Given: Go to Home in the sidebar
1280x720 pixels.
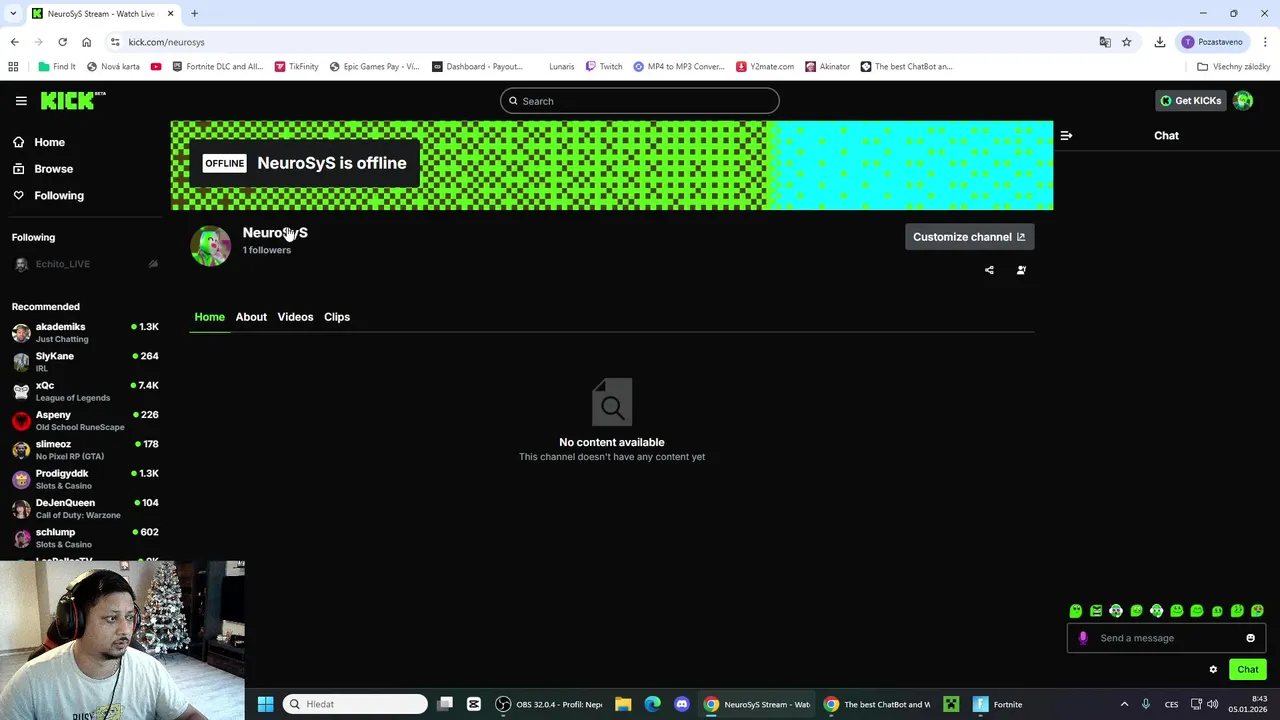Looking at the screenshot, I should click(39, 142).
